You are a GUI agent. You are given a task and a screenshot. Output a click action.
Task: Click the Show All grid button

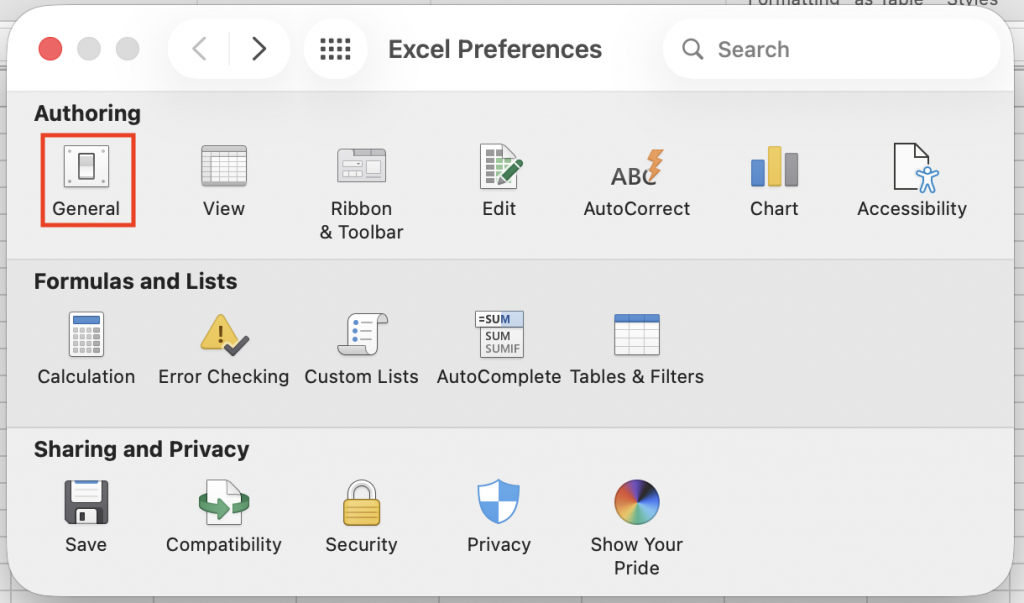[x=335, y=49]
